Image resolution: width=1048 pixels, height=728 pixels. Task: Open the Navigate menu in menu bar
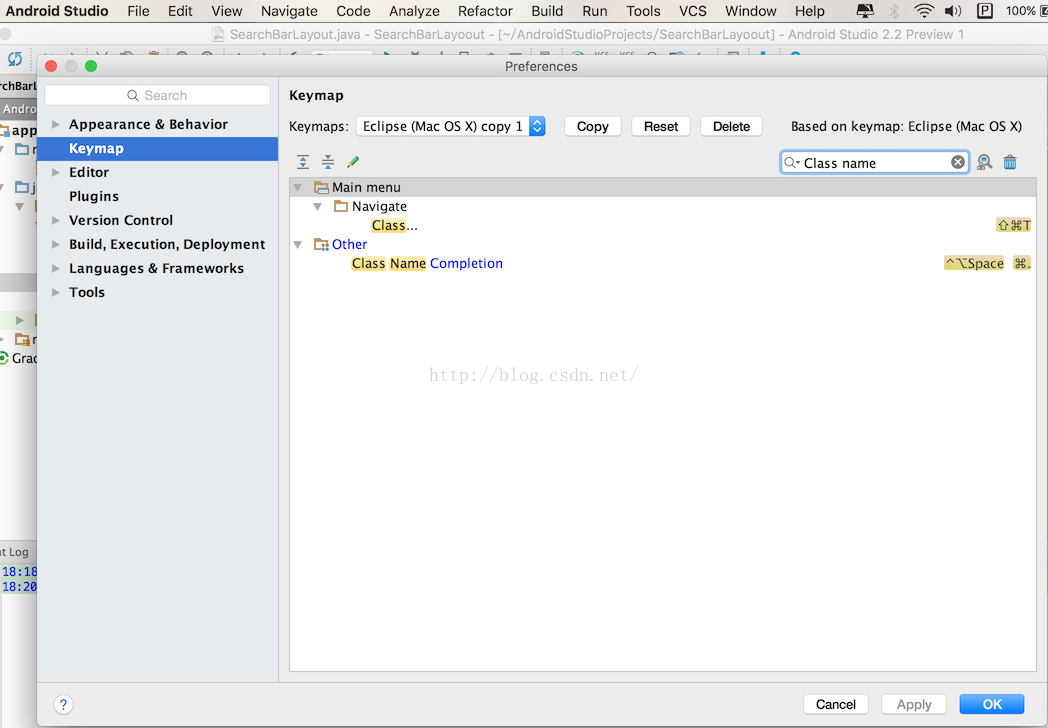[x=289, y=11]
